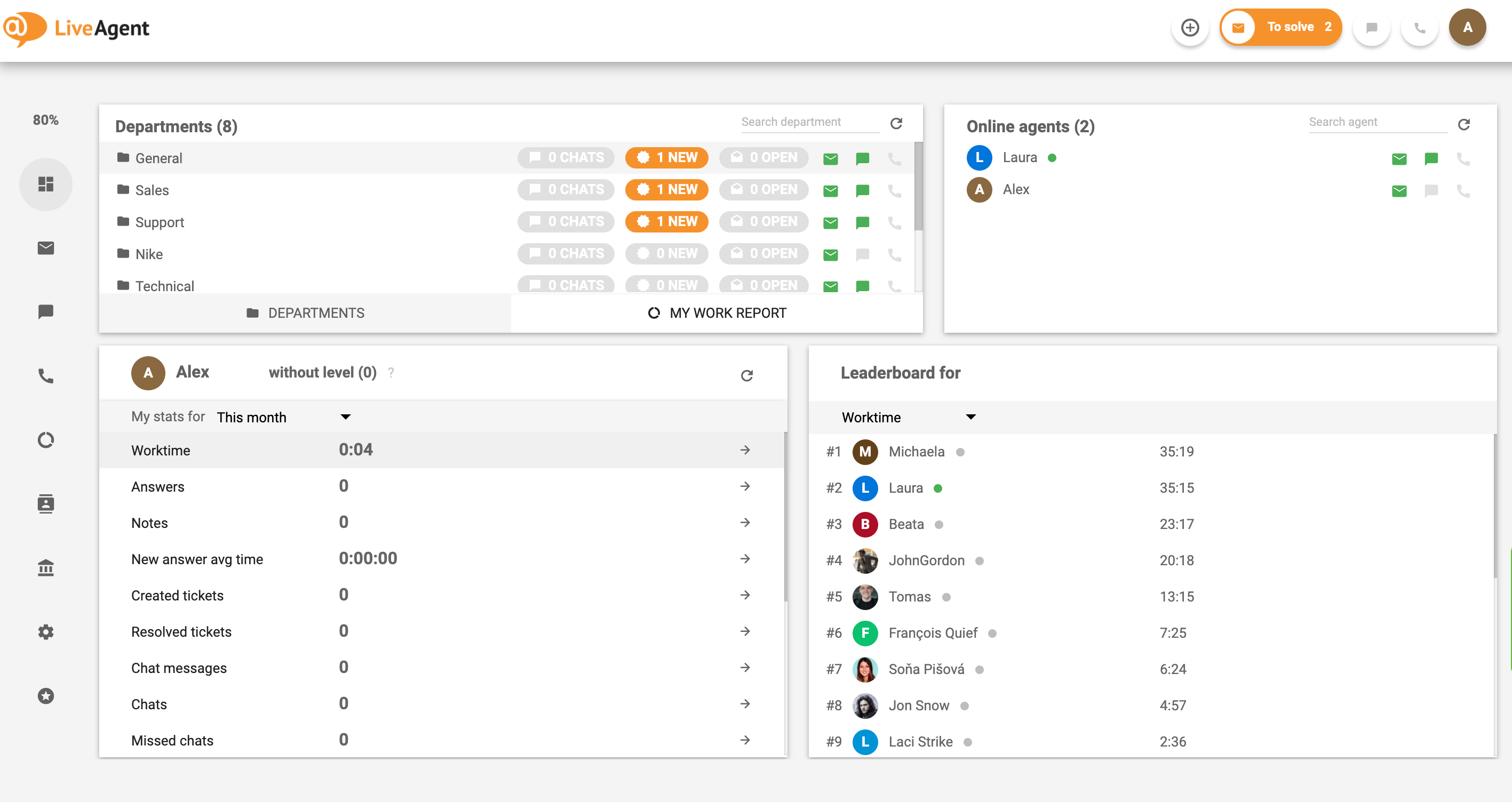This screenshot has height=802, width=1512.
Task: Click the Search department input field
Action: [807, 121]
